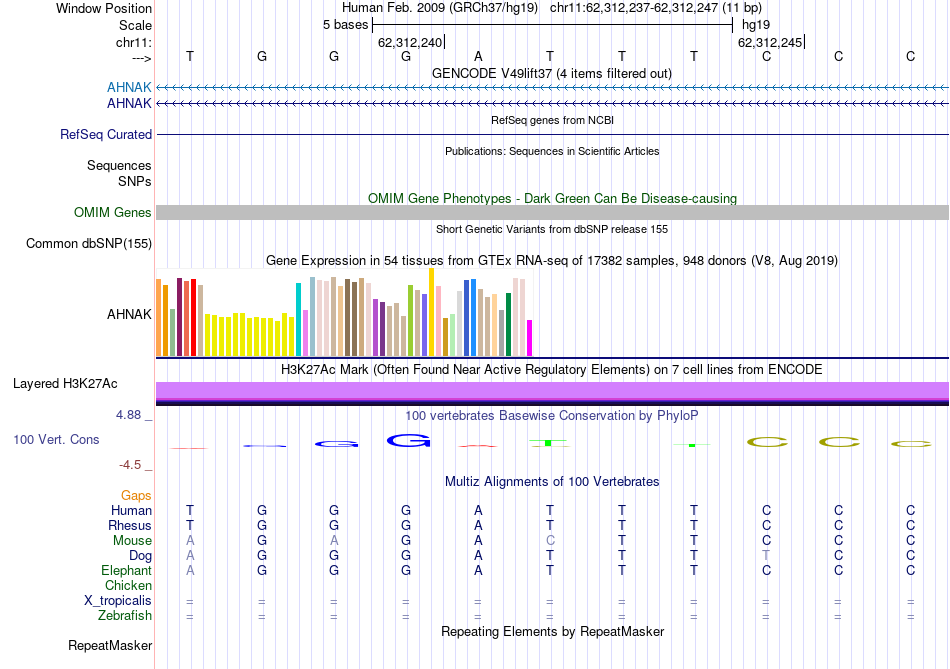Click 100 vertebrates Basewise Conservation by PhyloP title
This screenshot has width=950, height=669.
[x=552, y=416]
